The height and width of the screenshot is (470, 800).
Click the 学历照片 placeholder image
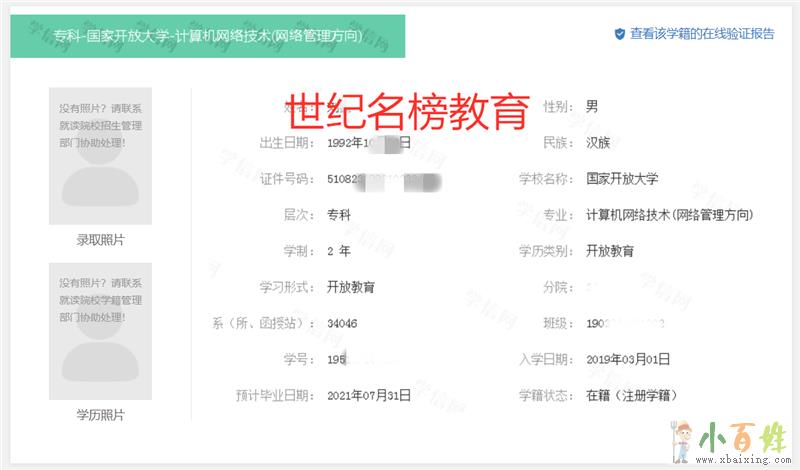coord(101,330)
